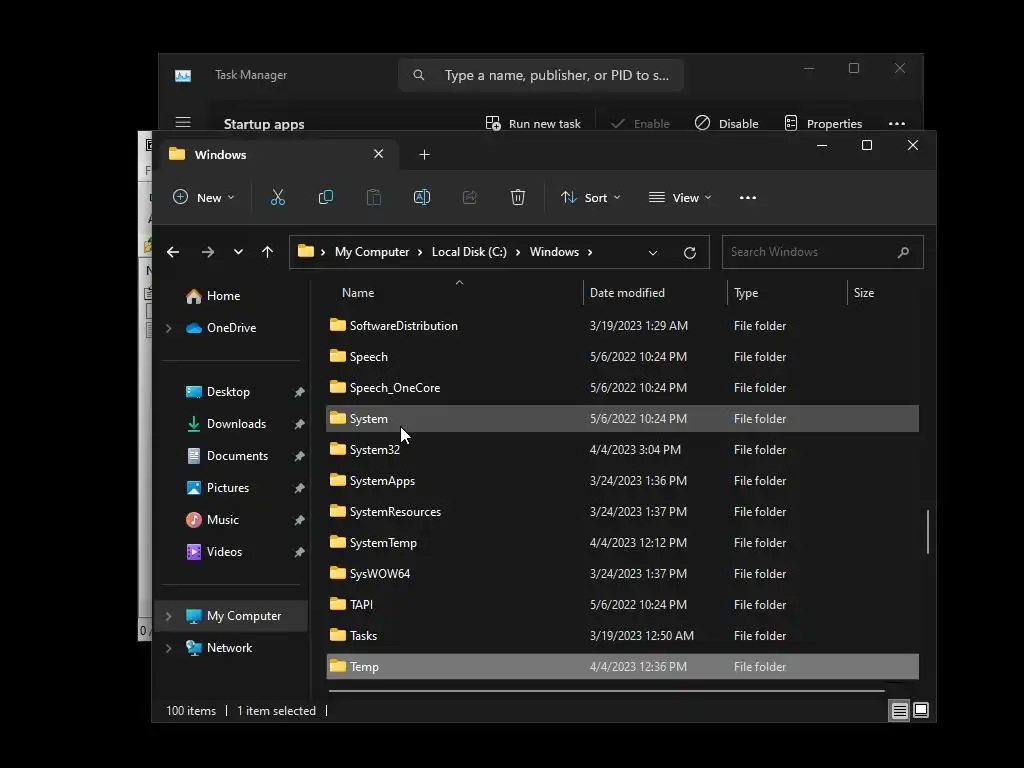Sort by Name column header

[x=358, y=293]
